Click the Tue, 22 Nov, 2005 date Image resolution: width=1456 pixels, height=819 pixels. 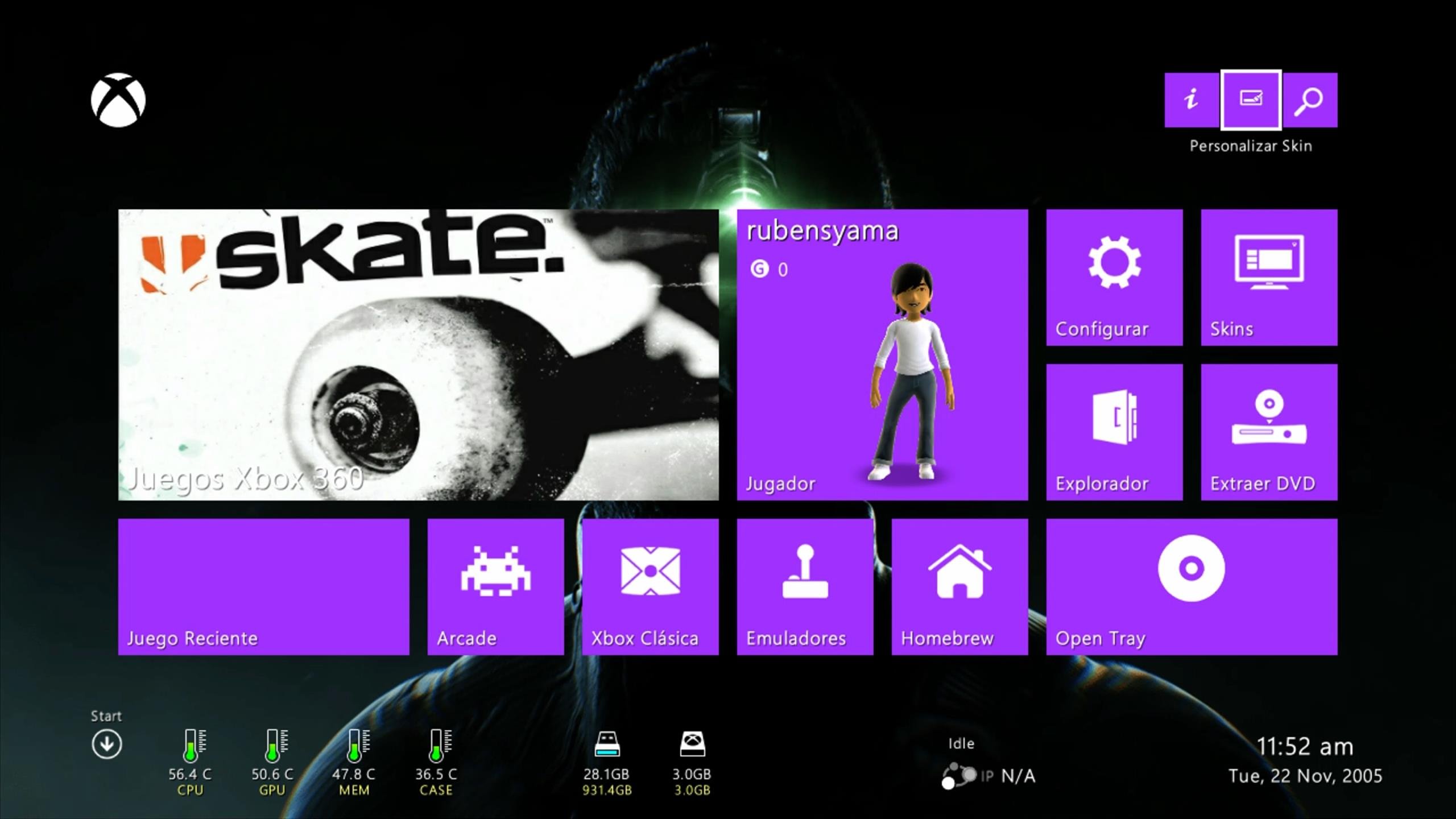point(1305,776)
